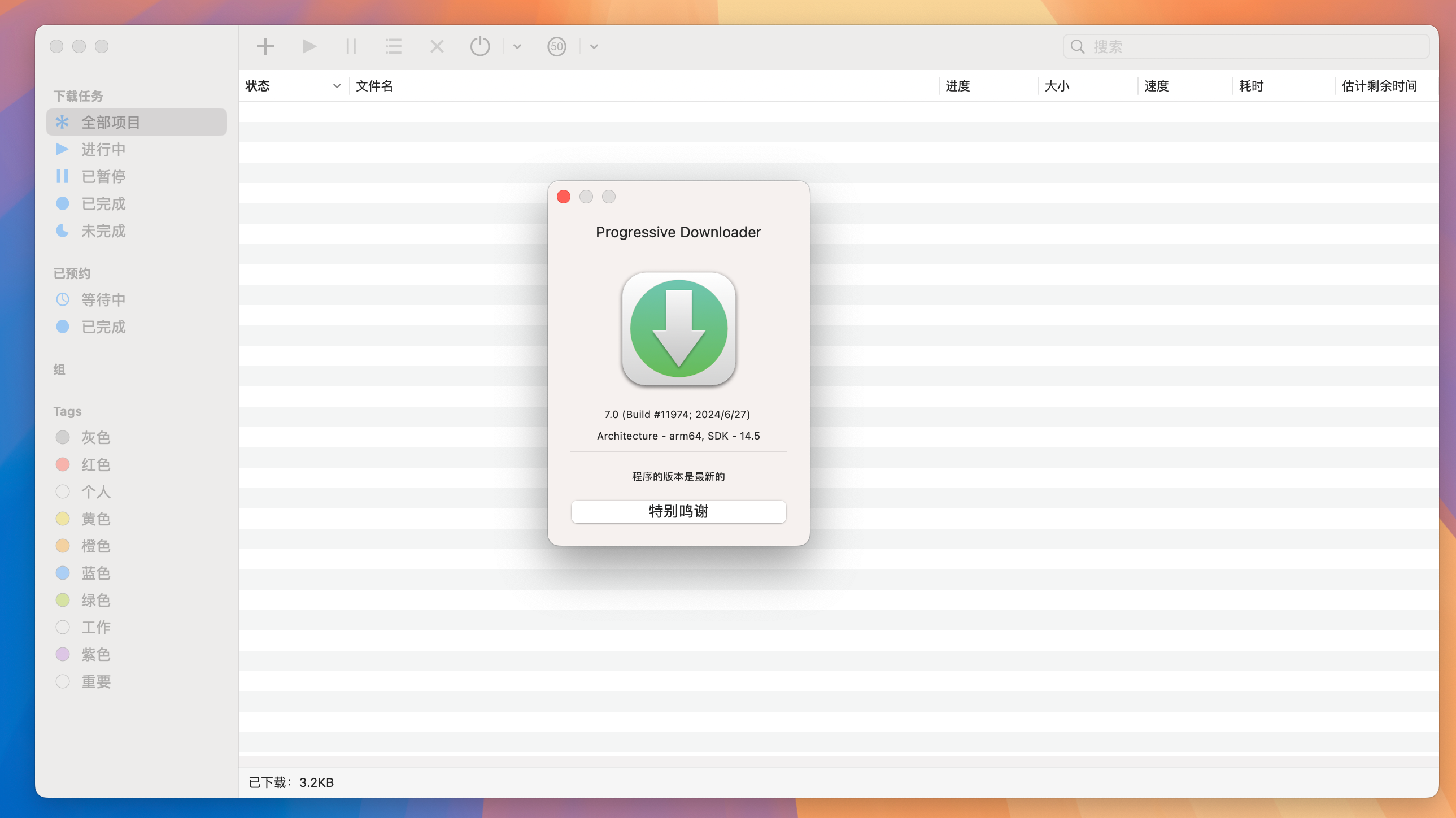Focus the 搜索 search field
This screenshot has height=818, width=1456.
(x=1246, y=46)
